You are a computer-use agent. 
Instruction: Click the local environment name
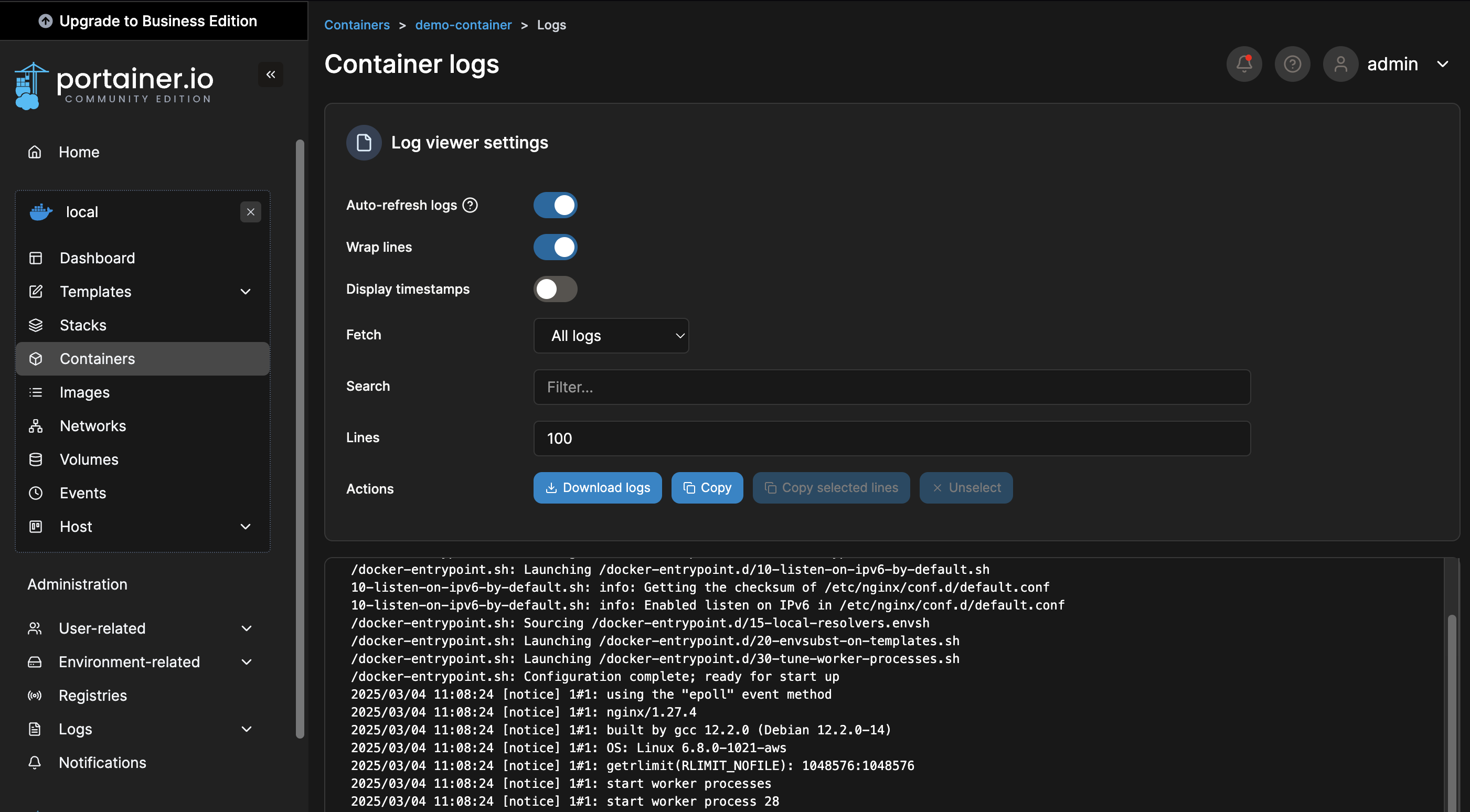pos(82,212)
